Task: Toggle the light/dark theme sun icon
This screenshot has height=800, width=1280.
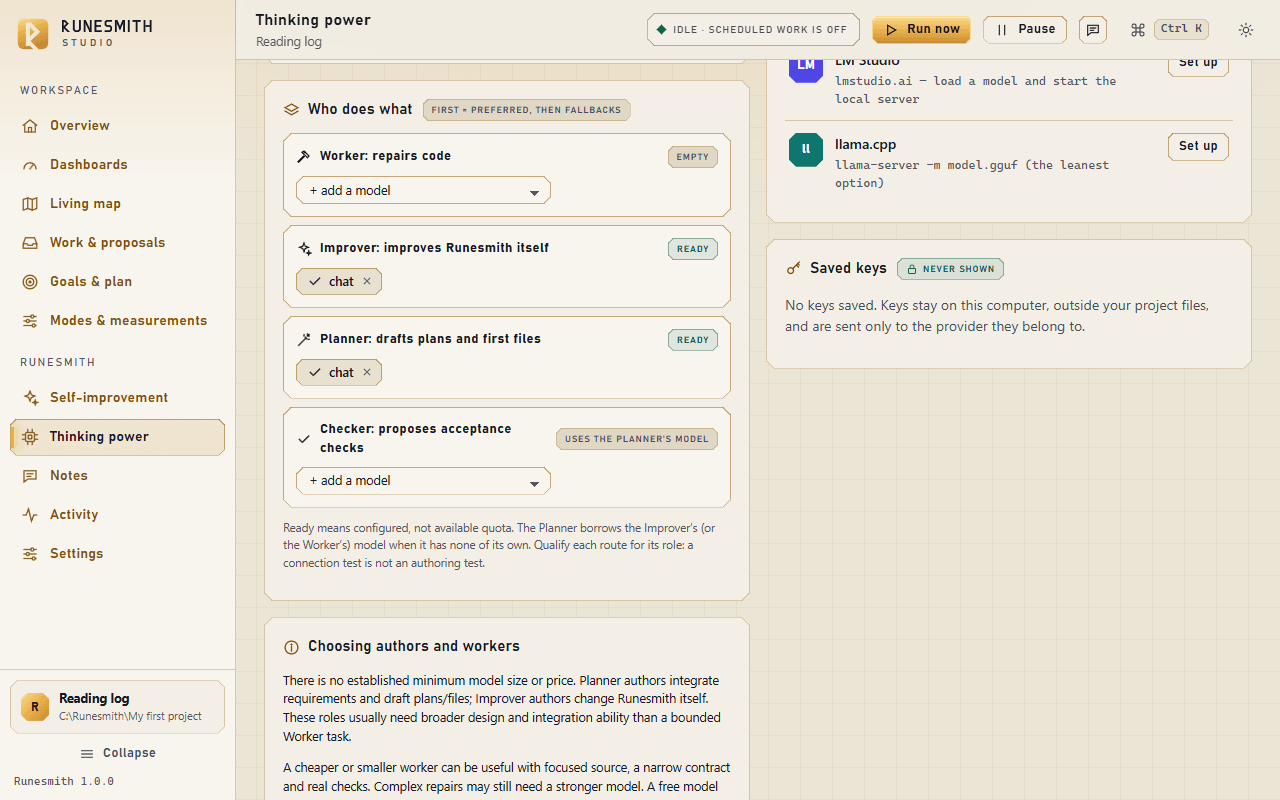Action: tap(1246, 30)
